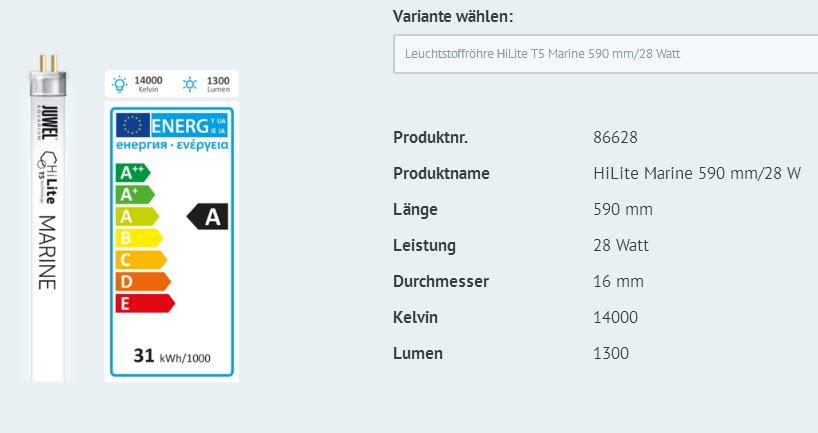Click the yellow B energy class bar
This screenshot has width=818, height=433.
click(138, 238)
